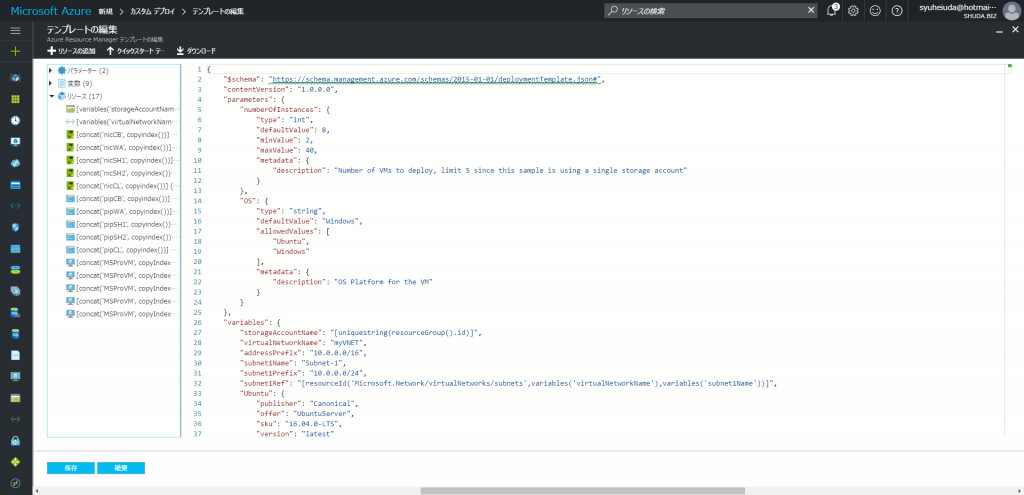Click クイックスタート テンプレート toolbar button
Viewport: 1024px width, 495px height.
coord(136,51)
